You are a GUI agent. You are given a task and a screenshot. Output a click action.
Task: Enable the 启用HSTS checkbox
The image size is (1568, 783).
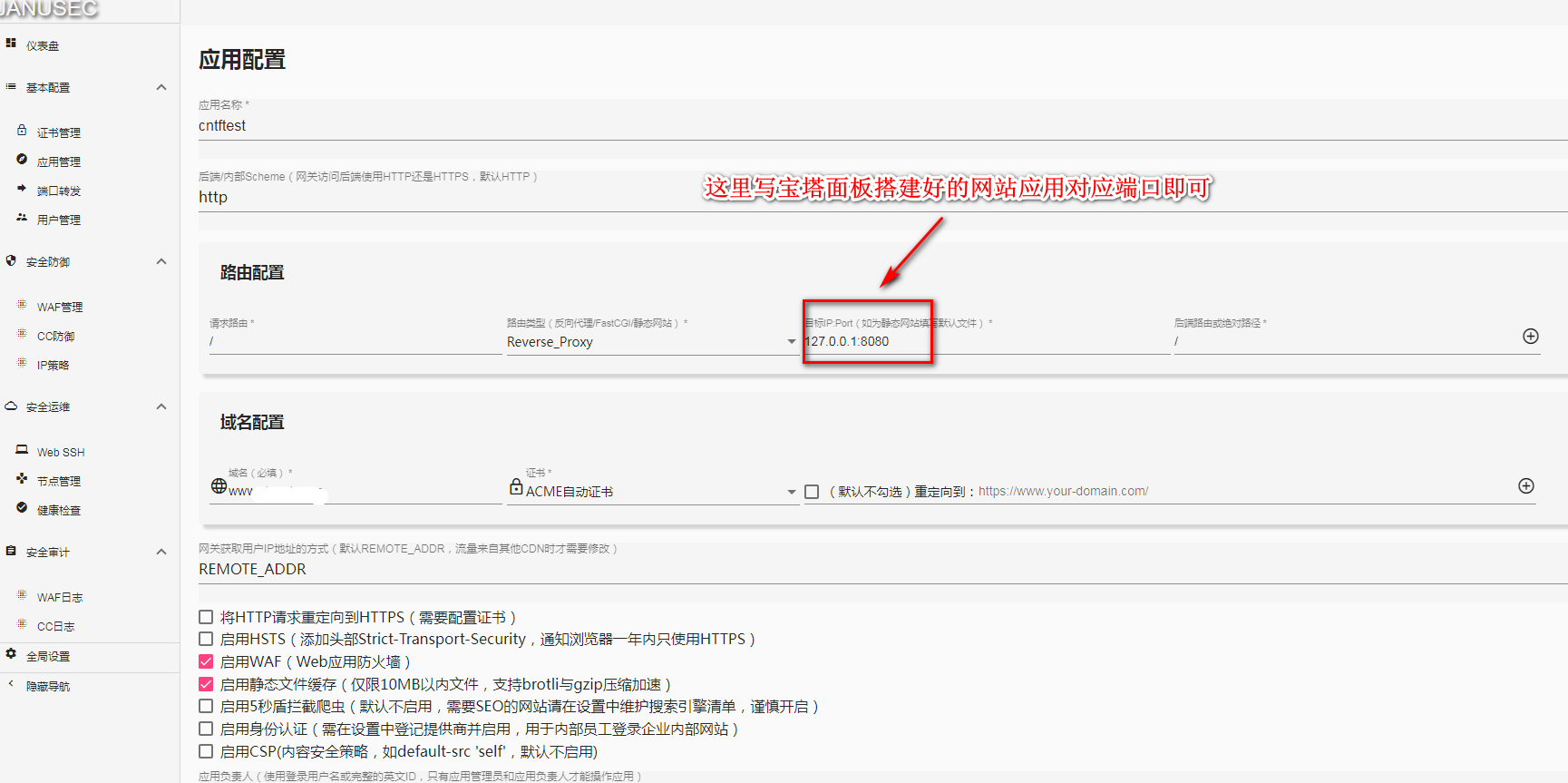(206, 639)
